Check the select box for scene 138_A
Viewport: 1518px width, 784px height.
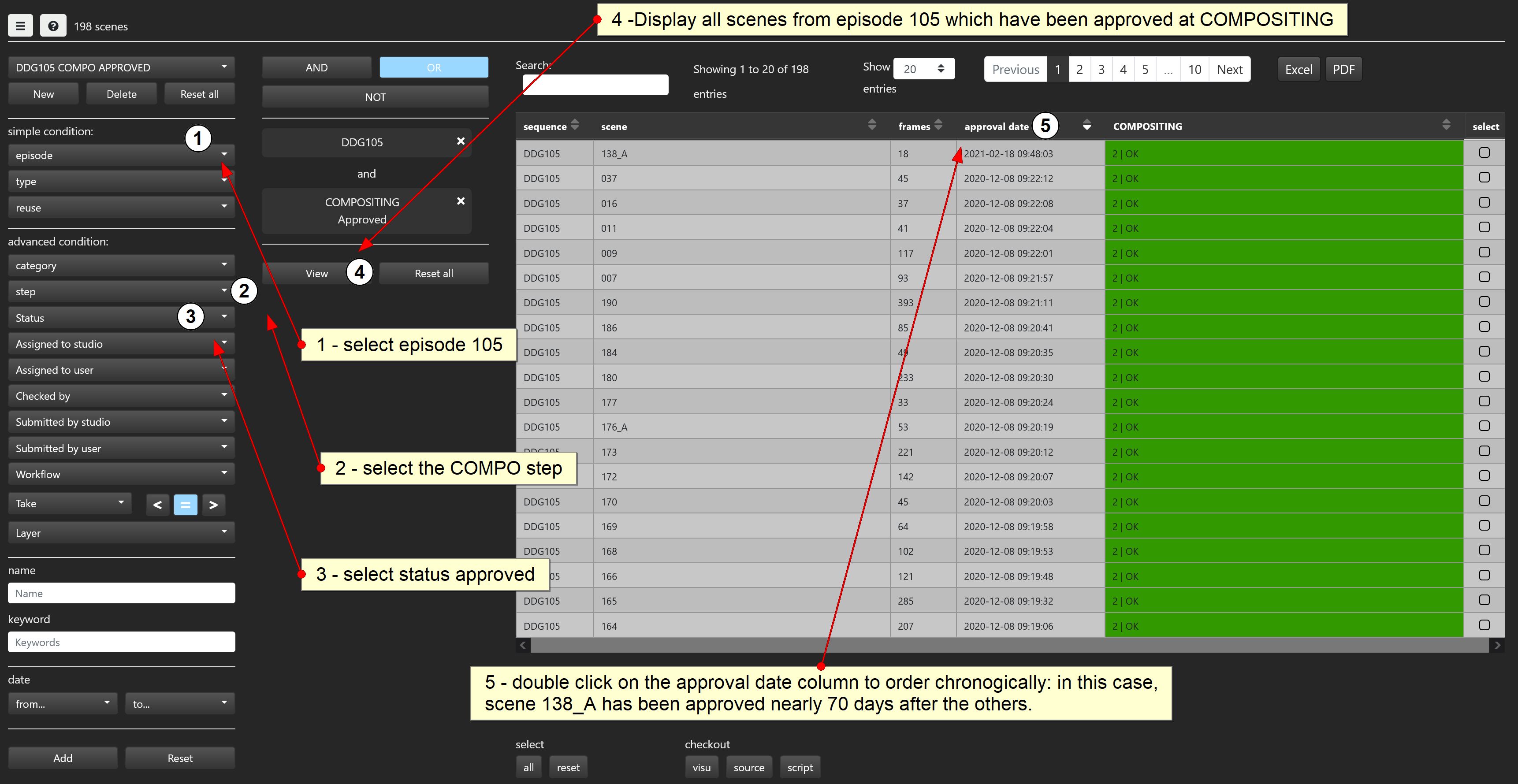(x=1484, y=152)
